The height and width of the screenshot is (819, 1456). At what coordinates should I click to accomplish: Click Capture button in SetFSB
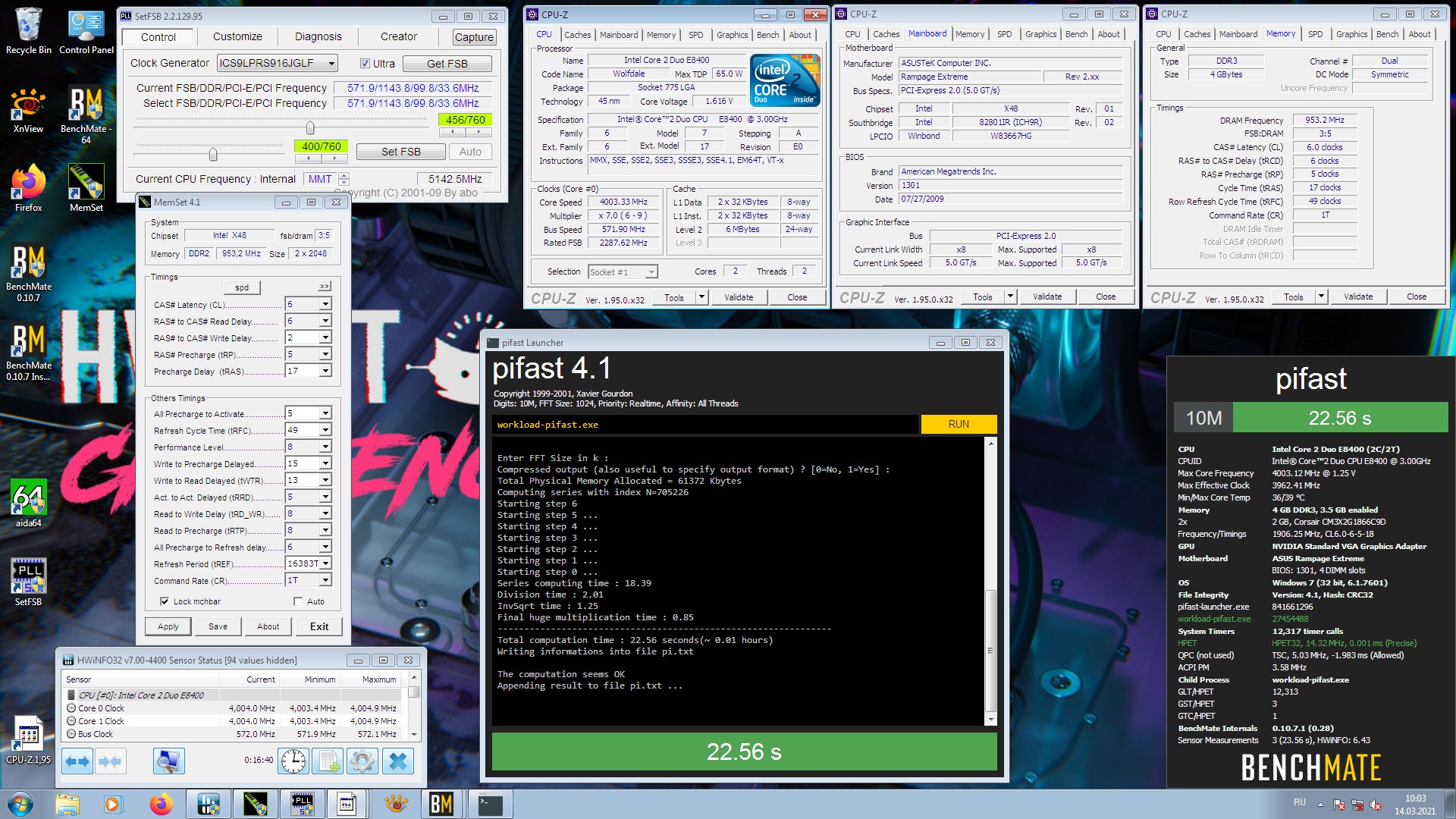[x=474, y=36]
